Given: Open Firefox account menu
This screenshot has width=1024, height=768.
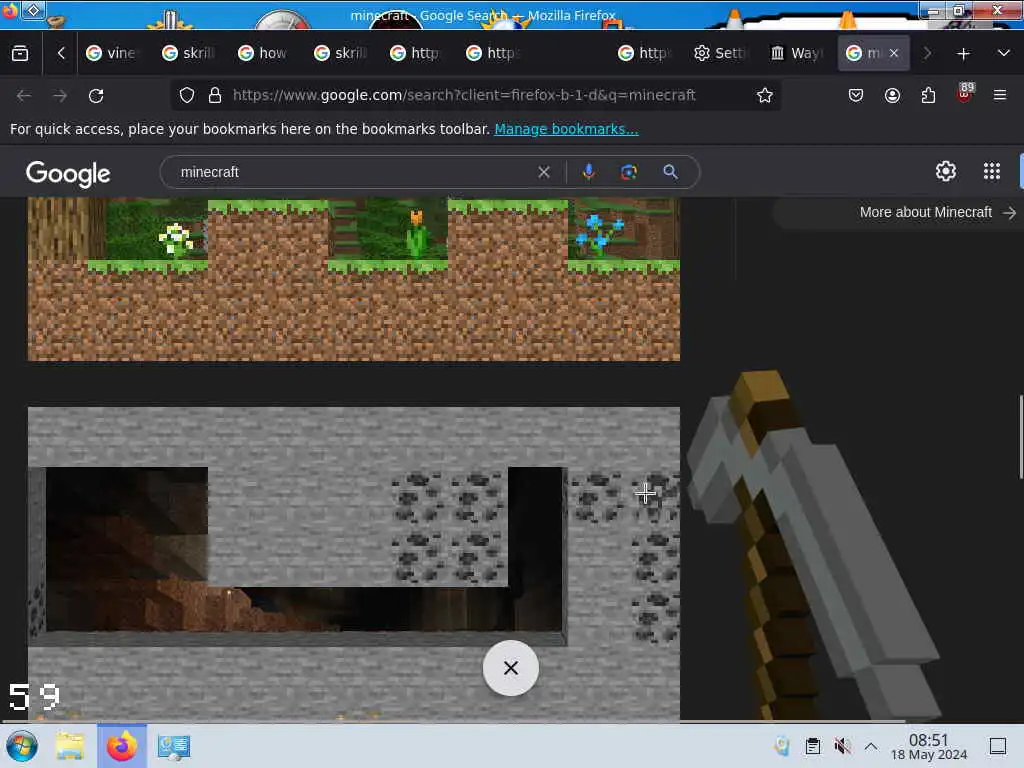Looking at the screenshot, I should coord(892,95).
